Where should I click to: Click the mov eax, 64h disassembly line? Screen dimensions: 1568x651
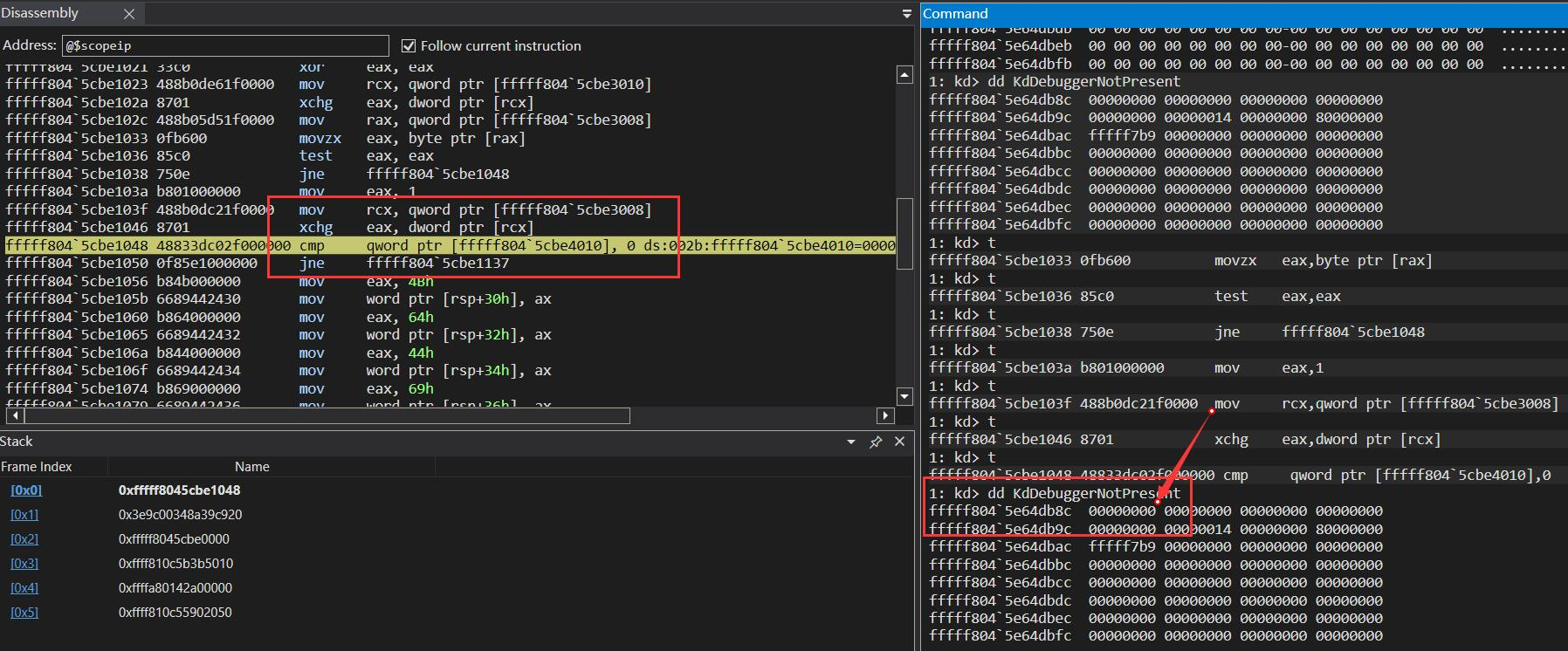pos(219,317)
